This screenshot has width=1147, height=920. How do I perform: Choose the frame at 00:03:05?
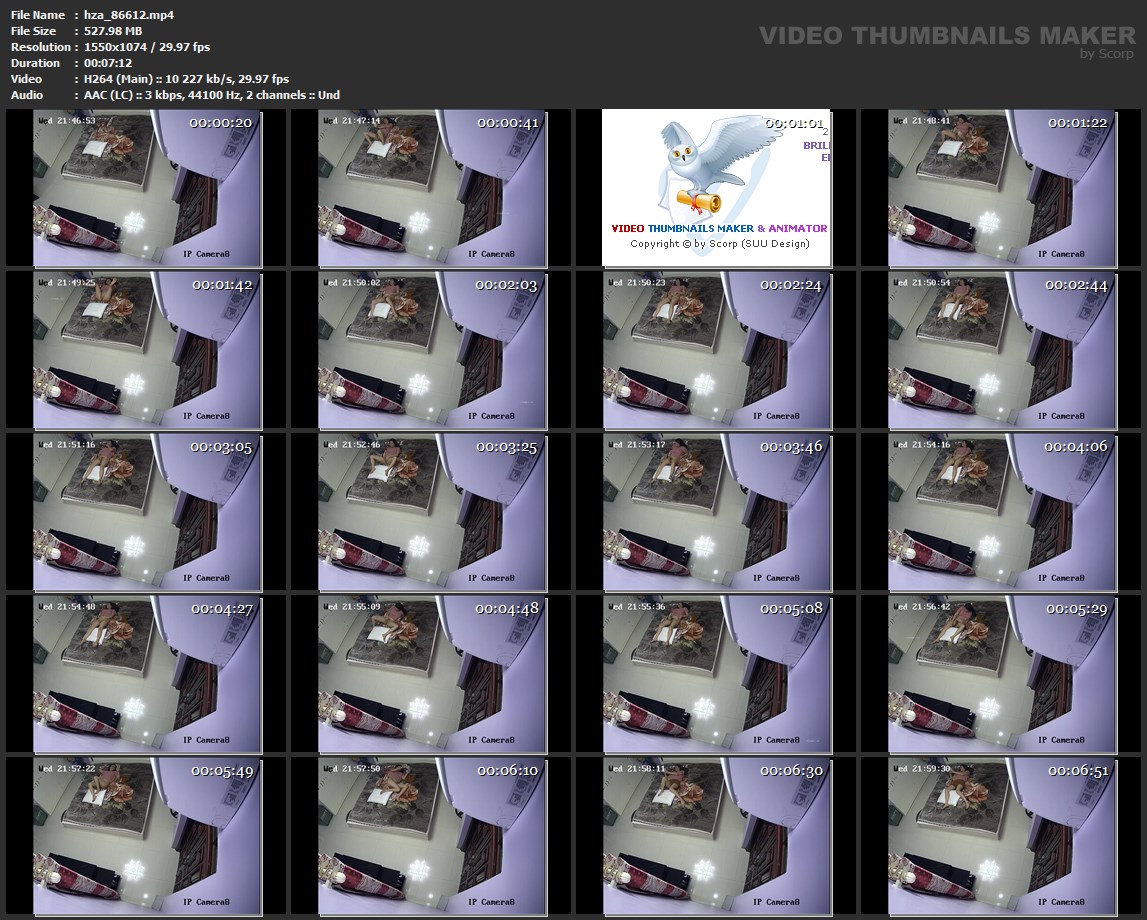(x=147, y=513)
